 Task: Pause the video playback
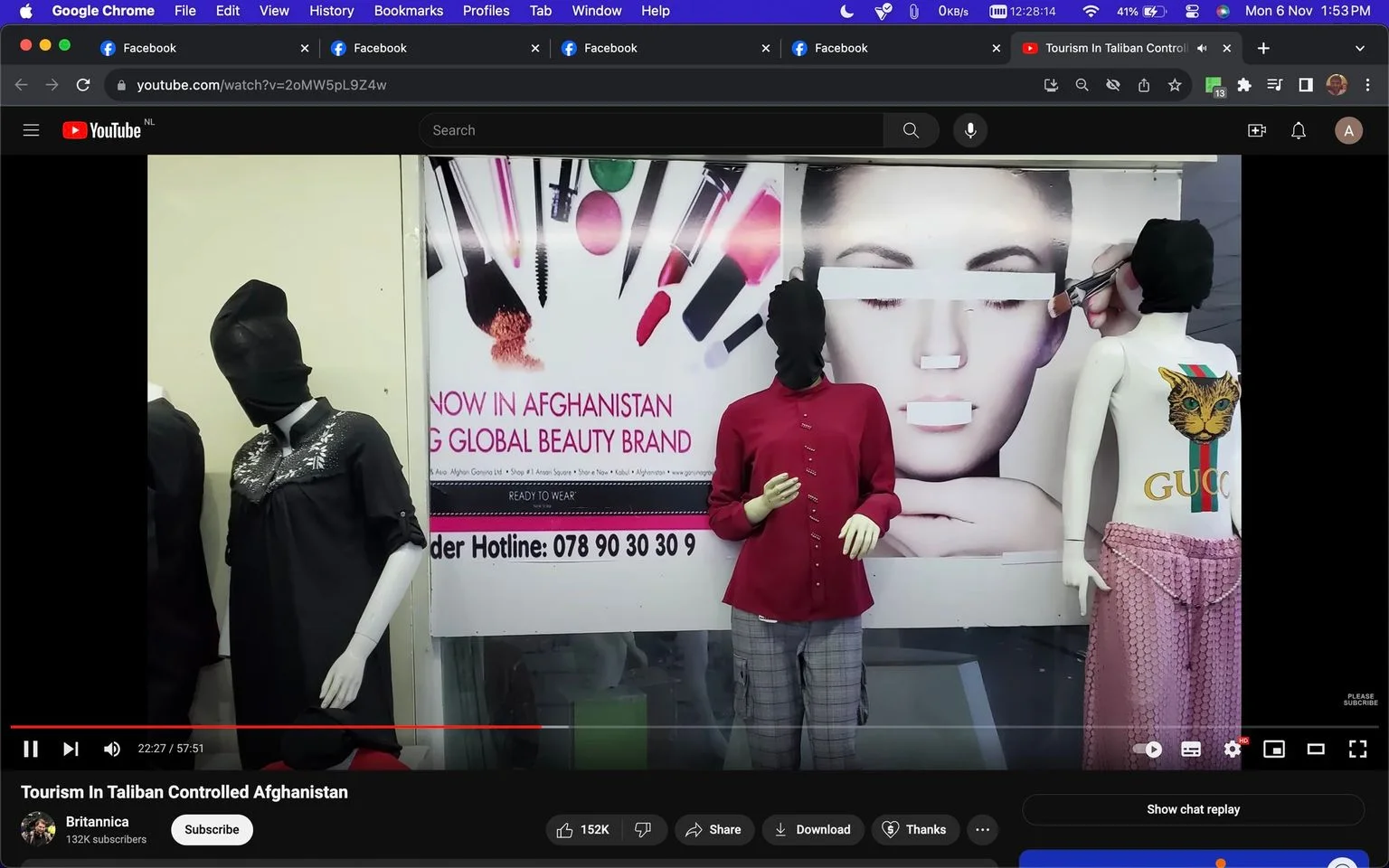tap(31, 749)
